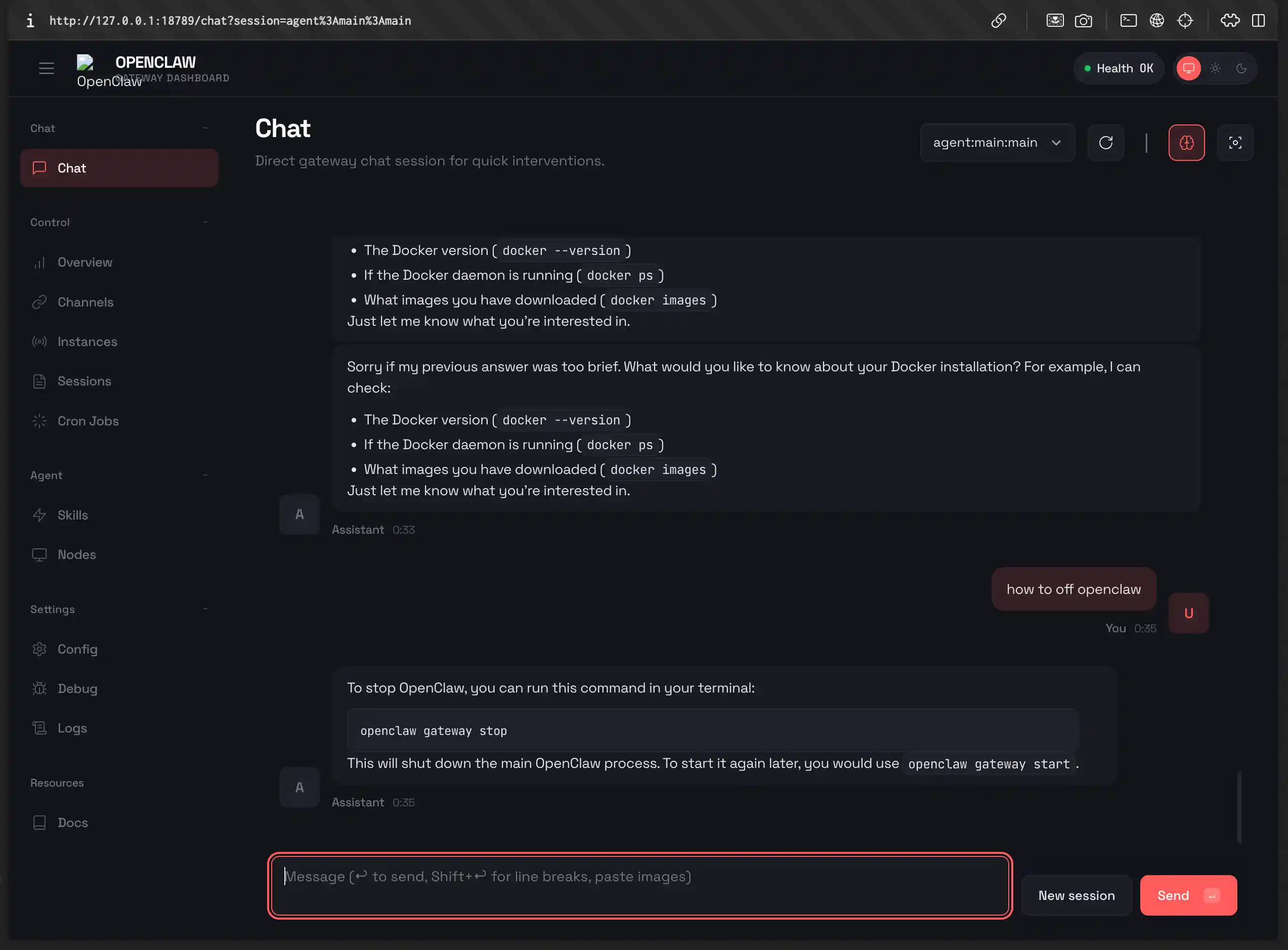Click the Skills lightning icon

point(39,514)
